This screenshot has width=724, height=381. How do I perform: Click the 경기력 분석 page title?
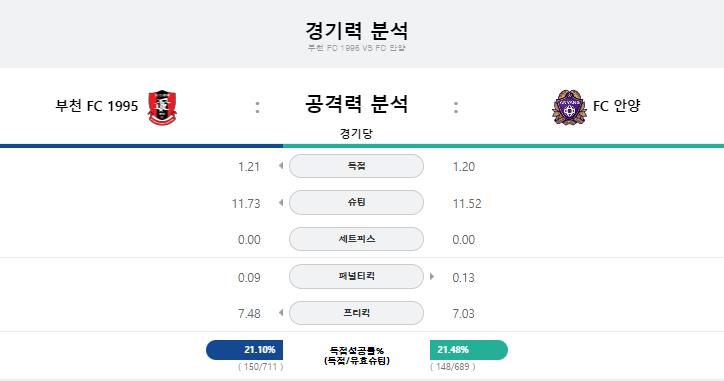tap(356, 30)
